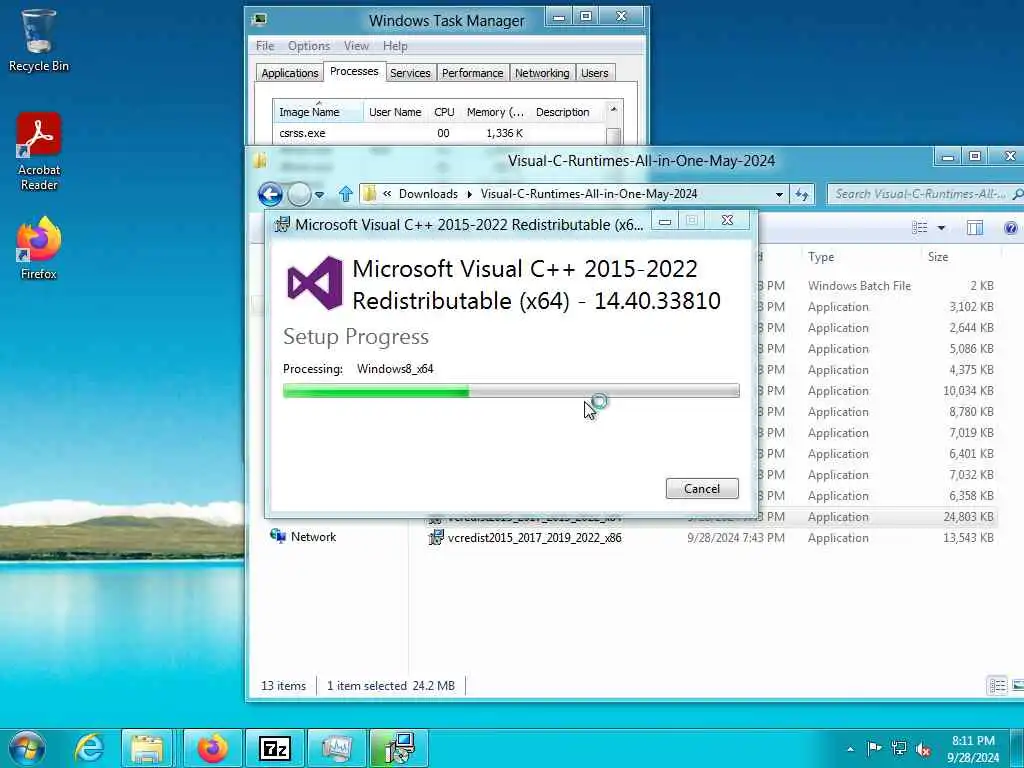Open the clock showing 8:11 PM
This screenshot has width=1024, height=768.
(x=973, y=749)
